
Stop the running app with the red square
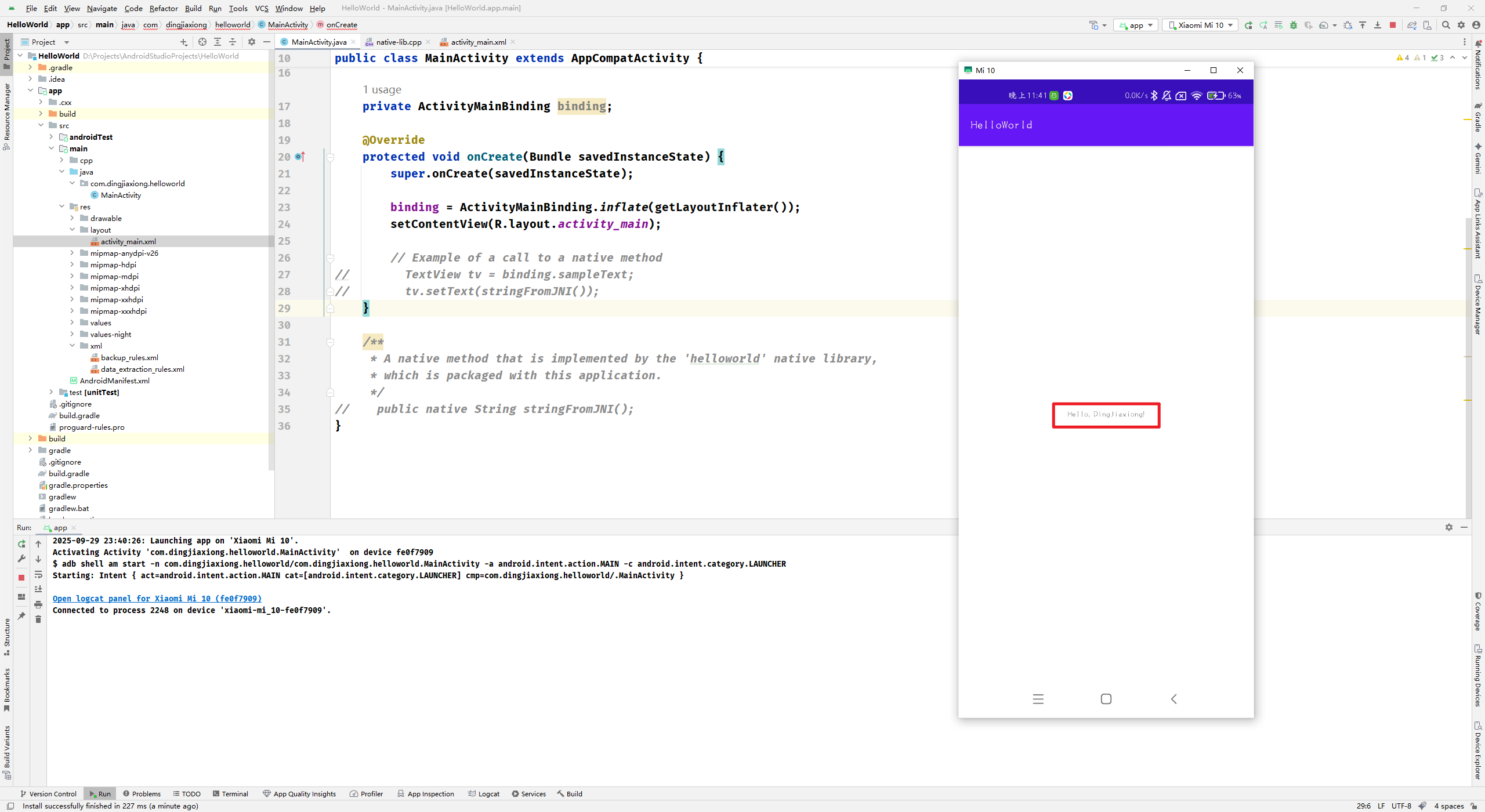pyautogui.click(x=1393, y=25)
